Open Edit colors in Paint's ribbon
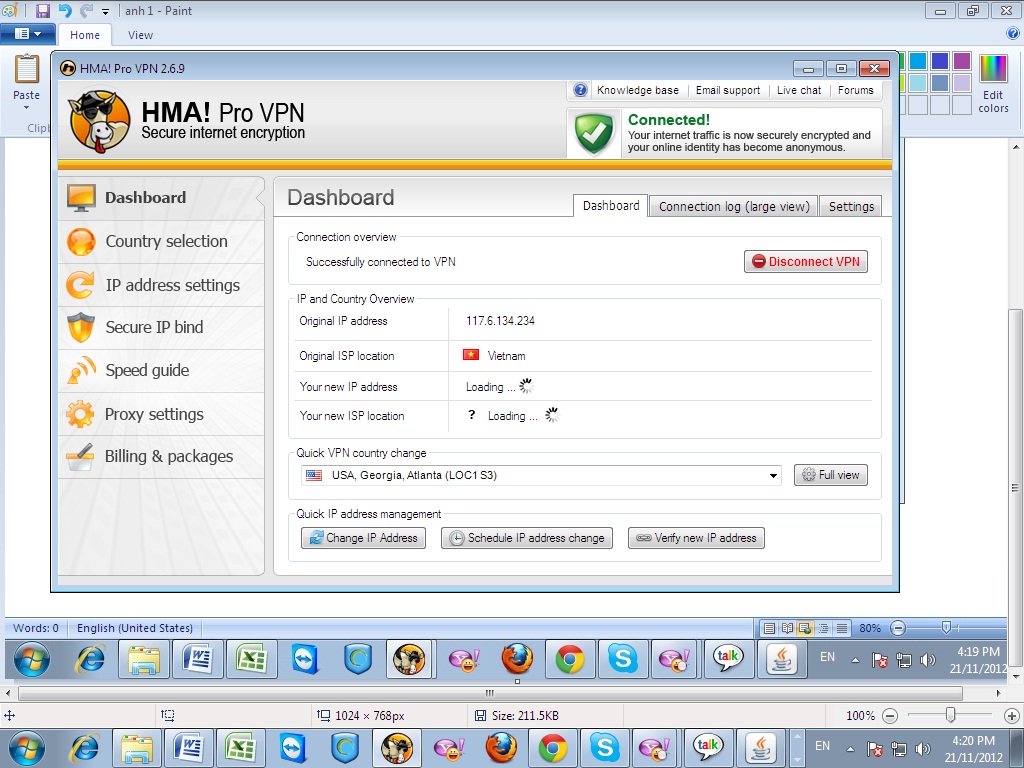 993,85
